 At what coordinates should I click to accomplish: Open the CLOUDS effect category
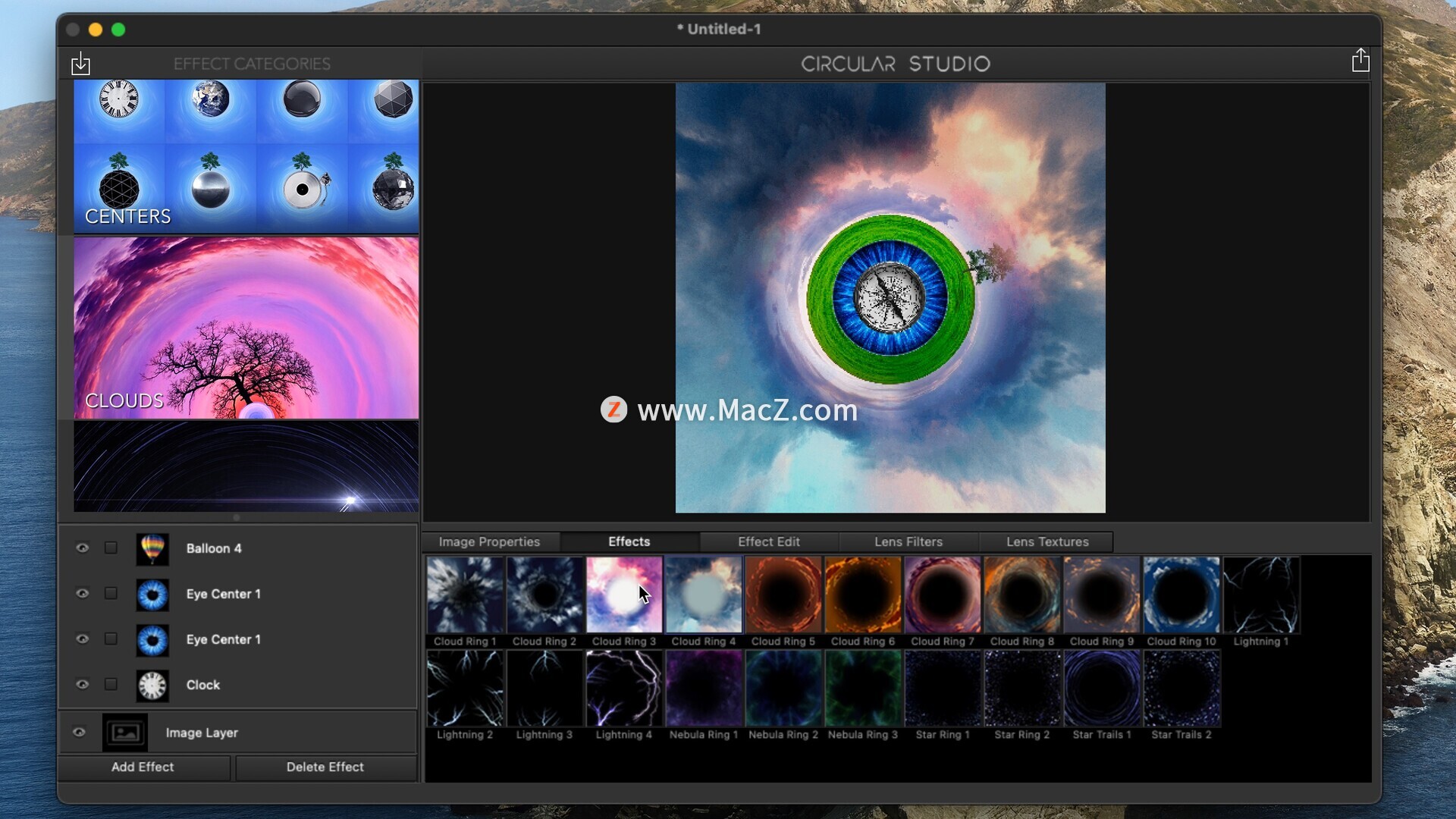coord(246,328)
